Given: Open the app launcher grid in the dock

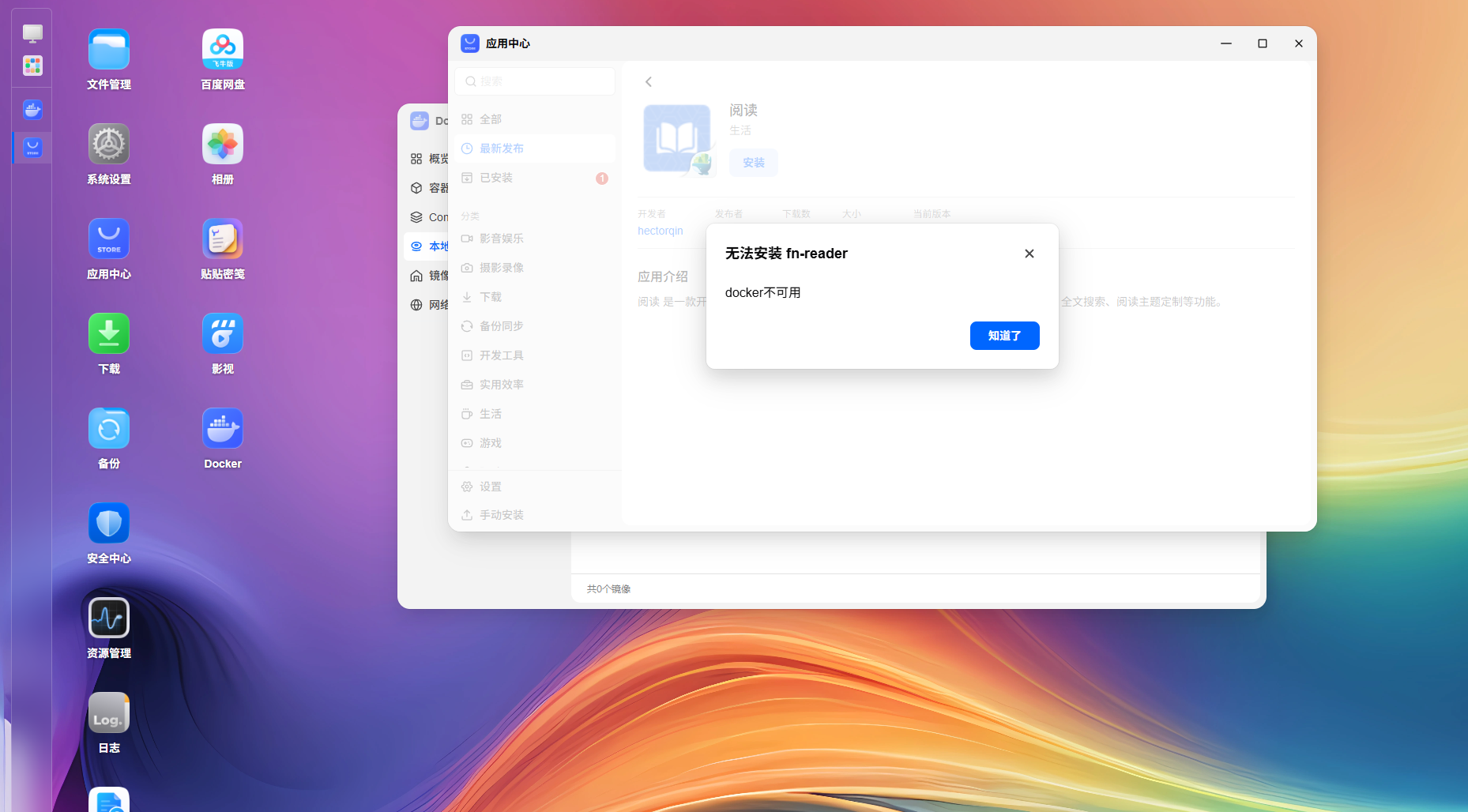Looking at the screenshot, I should point(32,66).
